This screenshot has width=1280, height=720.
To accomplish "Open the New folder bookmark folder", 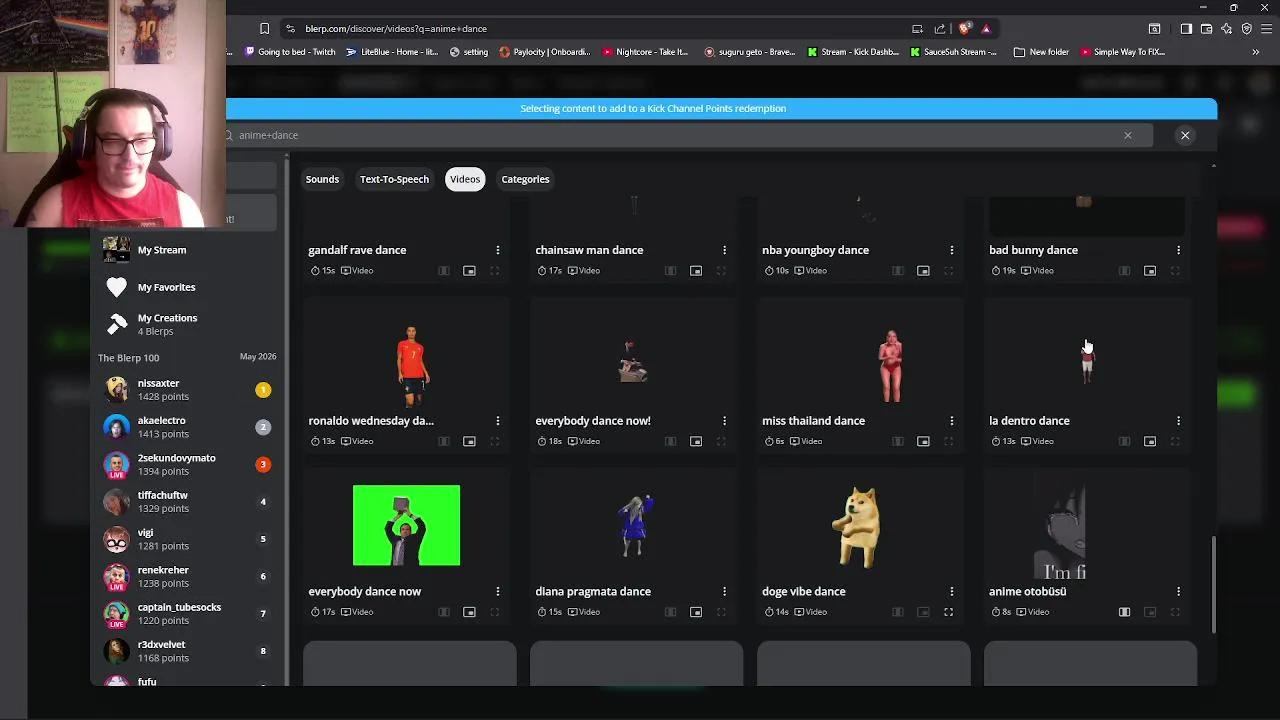I will 1041,52.
